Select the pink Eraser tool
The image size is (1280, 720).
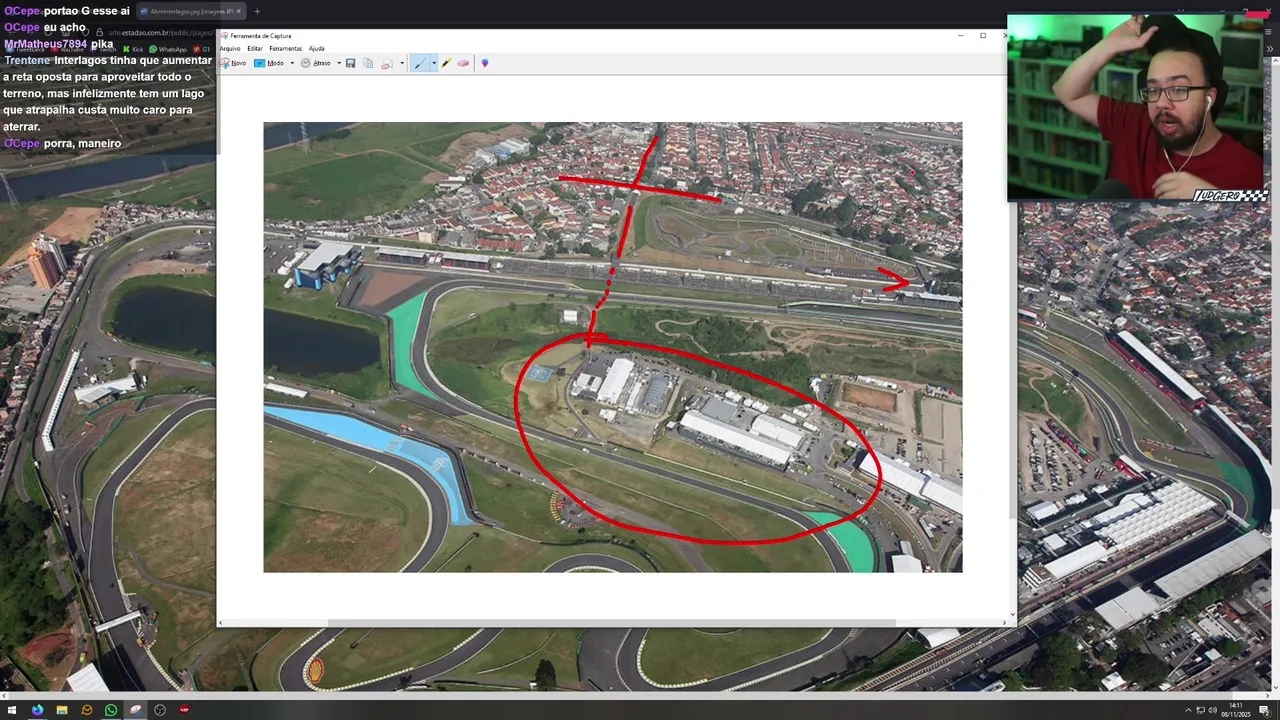463,63
